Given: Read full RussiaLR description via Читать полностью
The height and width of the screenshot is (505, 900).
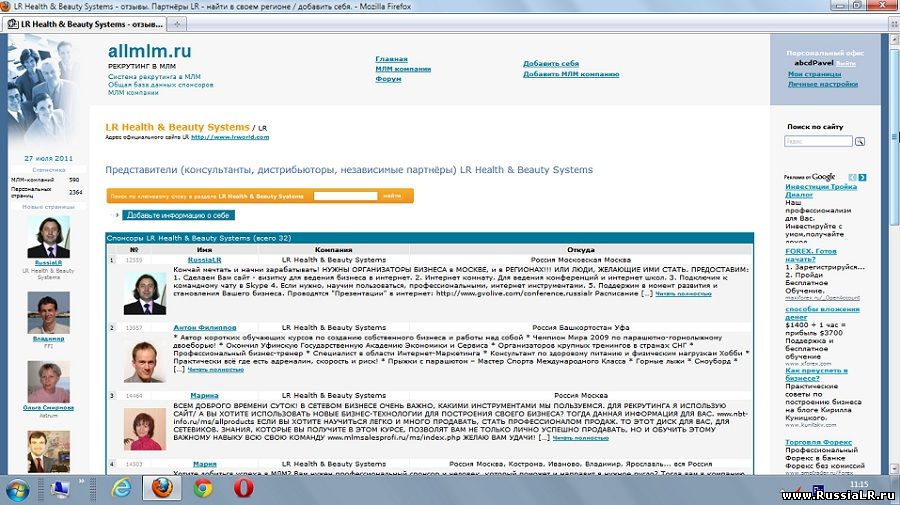Looking at the screenshot, I should pyautogui.click(x=683, y=294).
